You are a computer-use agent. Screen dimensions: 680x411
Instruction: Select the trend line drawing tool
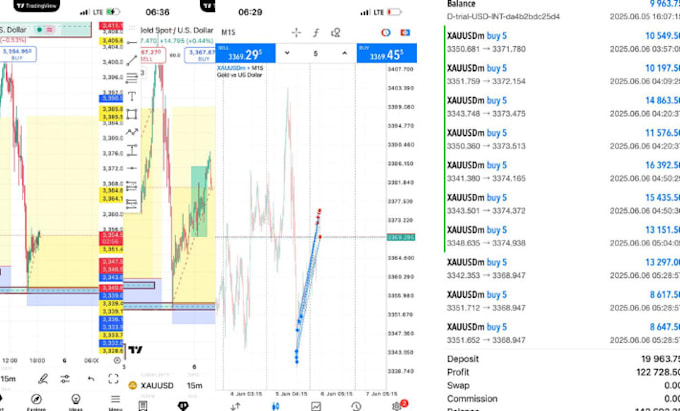pos(132,60)
